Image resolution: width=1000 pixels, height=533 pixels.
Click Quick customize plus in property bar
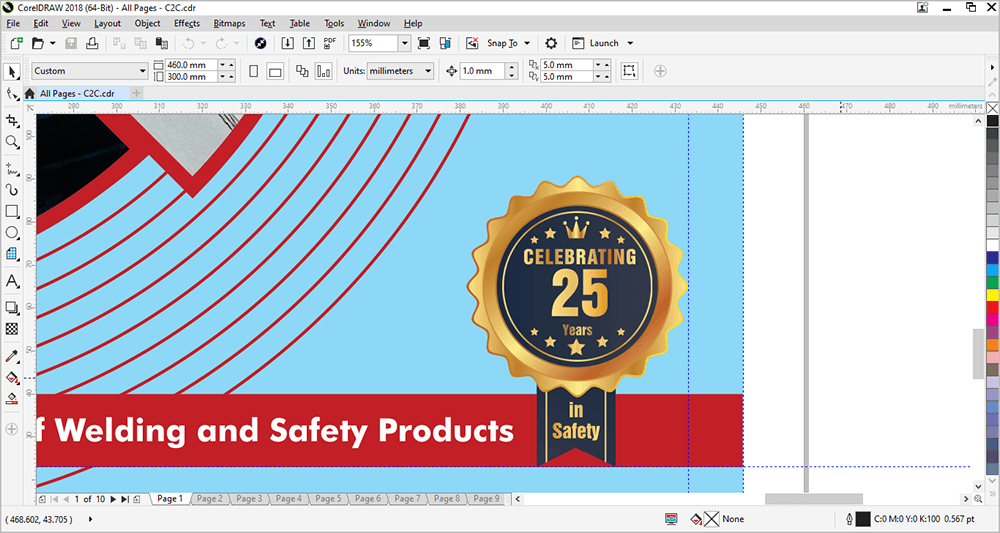pyautogui.click(x=660, y=71)
